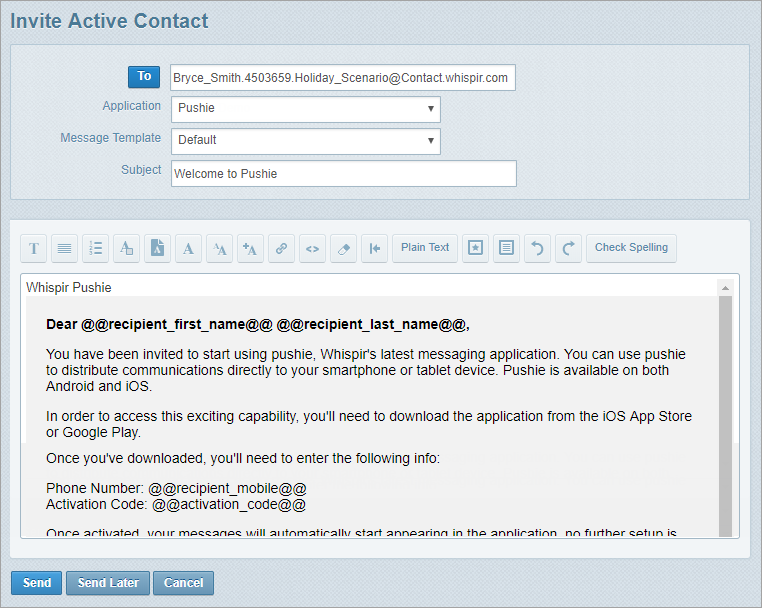
Task: Insert a numbered list
Action: click(95, 248)
